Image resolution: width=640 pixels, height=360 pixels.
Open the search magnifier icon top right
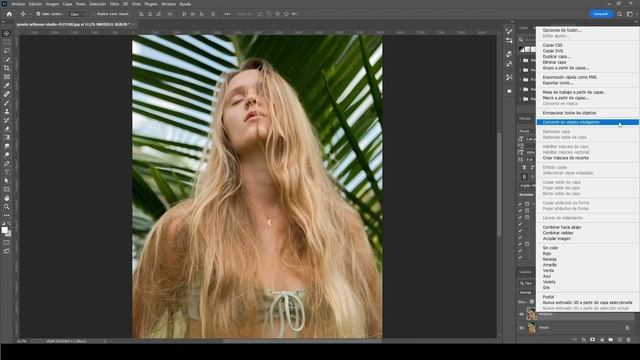(x=620, y=14)
